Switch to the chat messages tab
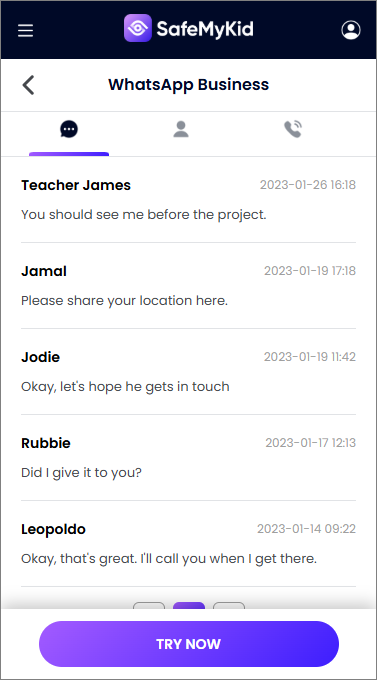The width and height of the screenshot is (377, 680). point(69,129)
